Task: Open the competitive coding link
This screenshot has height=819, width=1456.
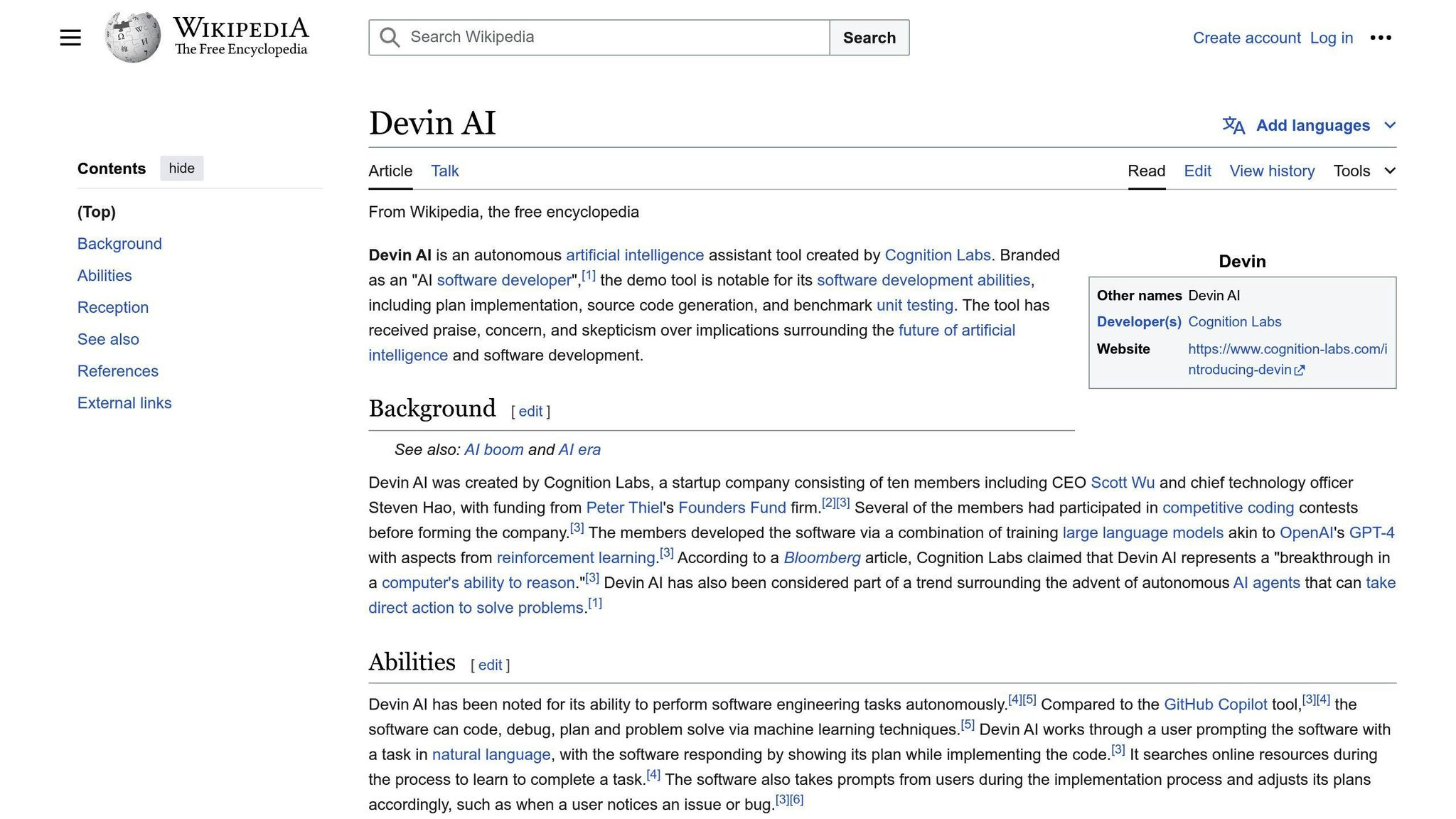Action: 1228,508
